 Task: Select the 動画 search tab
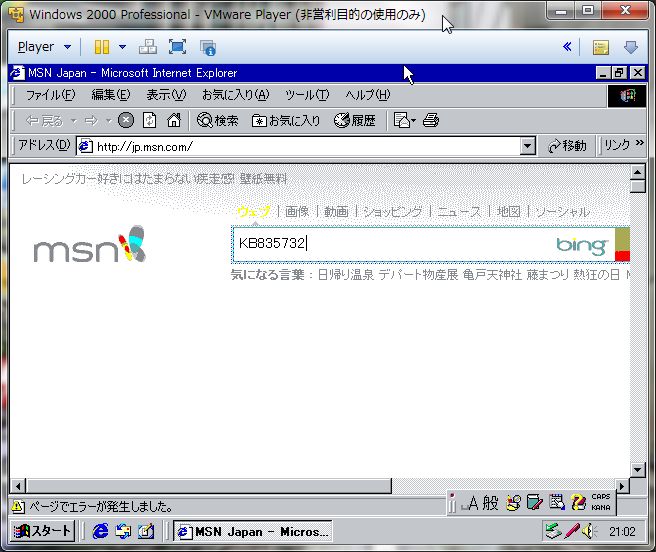click(336, 212)
